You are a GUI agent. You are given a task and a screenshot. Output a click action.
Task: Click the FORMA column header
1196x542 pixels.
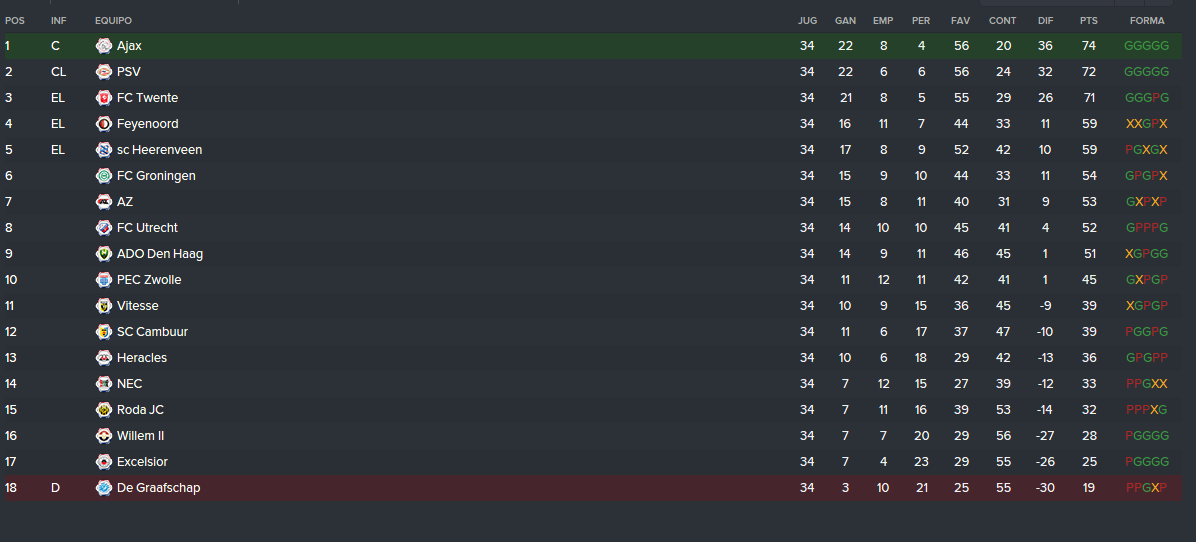(x=1147, y=21)
